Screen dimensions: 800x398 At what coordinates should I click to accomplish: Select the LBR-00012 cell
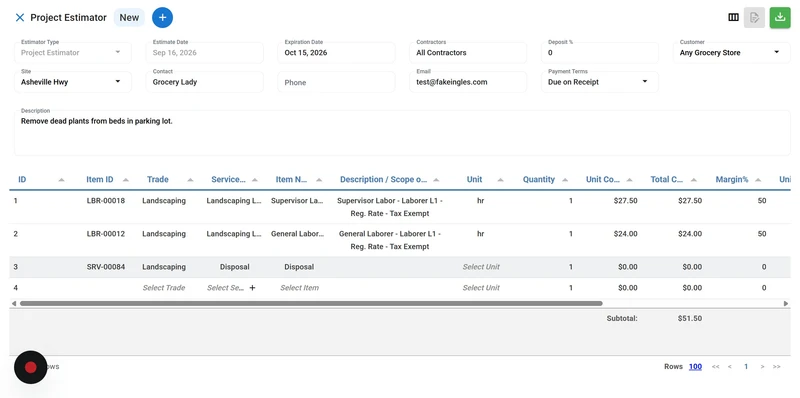(106, 234)
